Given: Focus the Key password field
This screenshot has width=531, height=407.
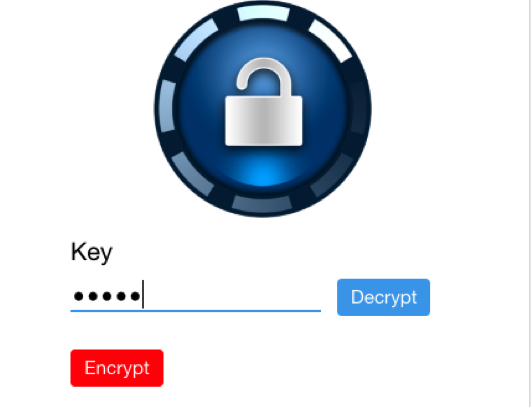Looking at the screenshot, I should (196, 295).
